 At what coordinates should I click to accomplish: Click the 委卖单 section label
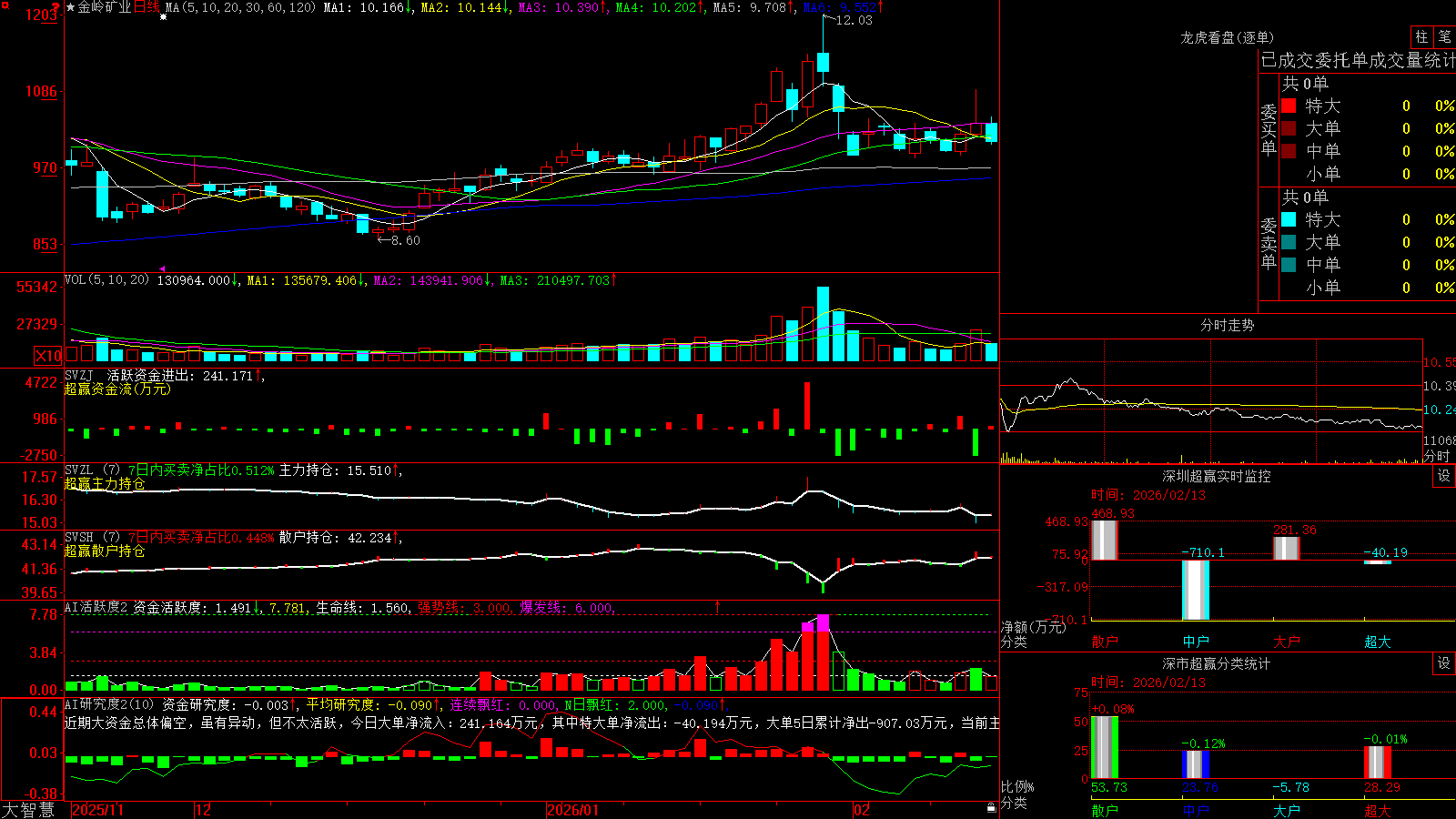(1269, 242)
